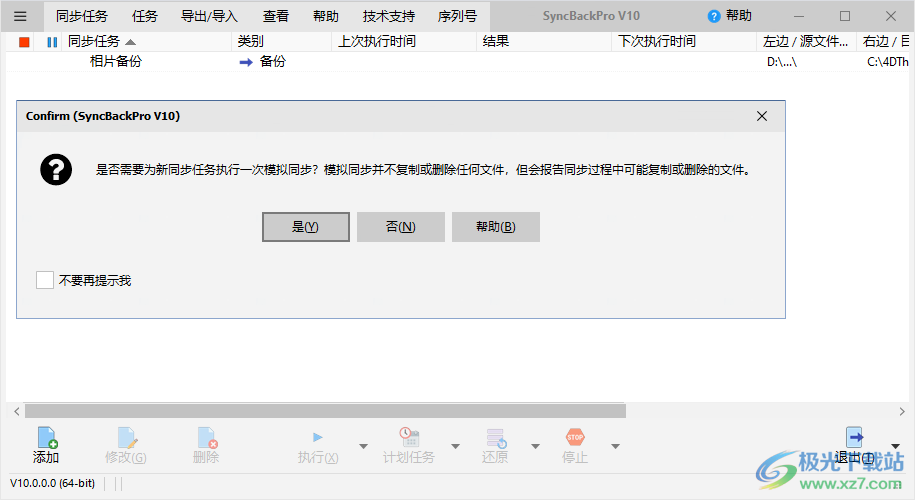The width and height of the screenshot is (915, 500).
Task: Click the 是(Y) button
Action: pos(306,227)
